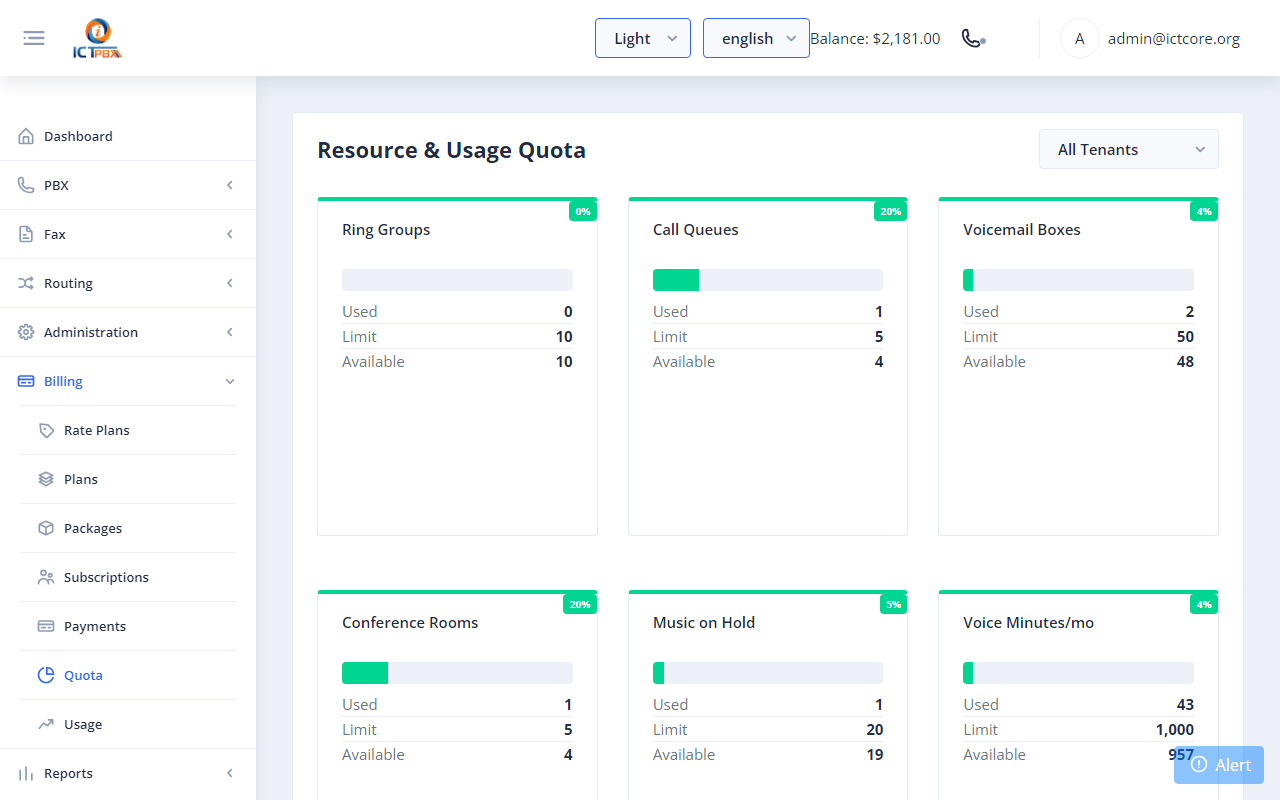Click the Rate Plans tag icon
Viewport: 1280px width, 800px height.
coord(46,430)
